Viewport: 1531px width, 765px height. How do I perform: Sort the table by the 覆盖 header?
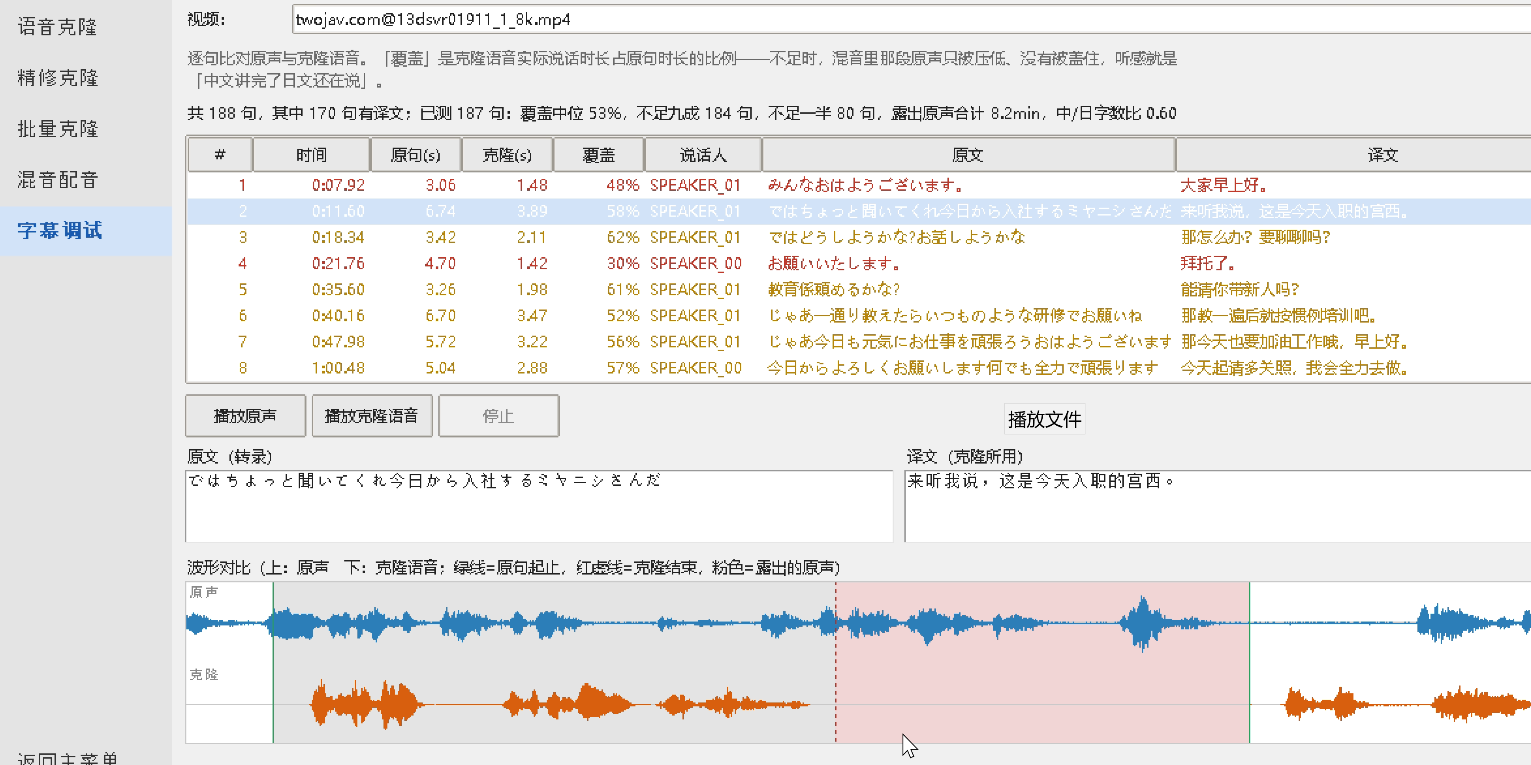click(x=599, y=155)
